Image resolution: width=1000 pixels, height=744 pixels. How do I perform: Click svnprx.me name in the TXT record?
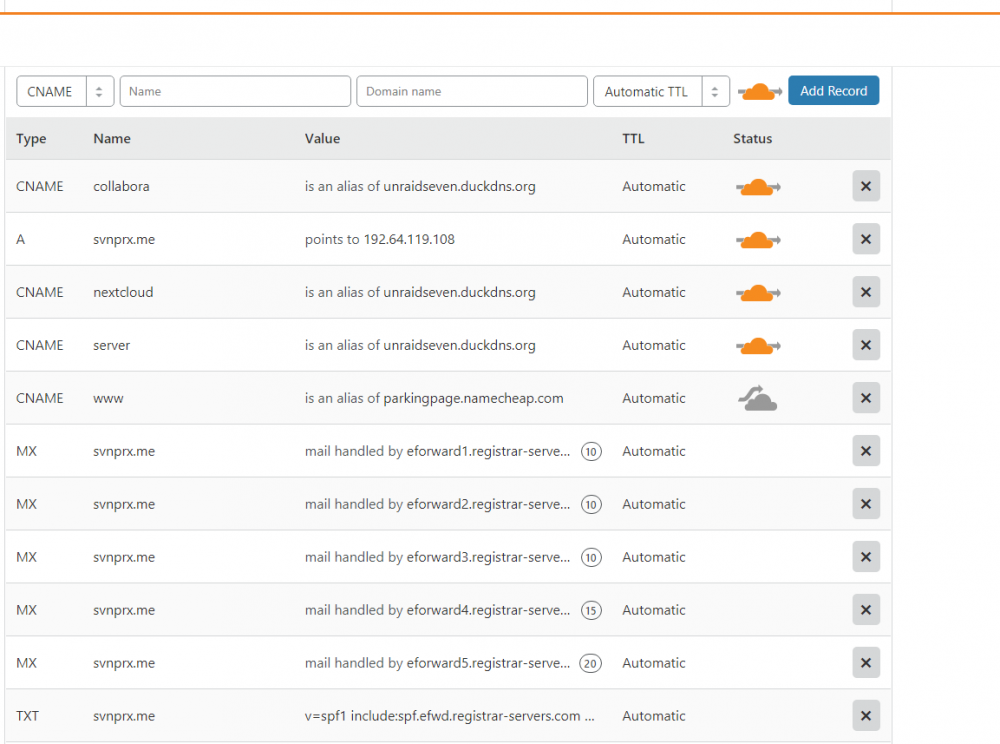coord(124,716)
